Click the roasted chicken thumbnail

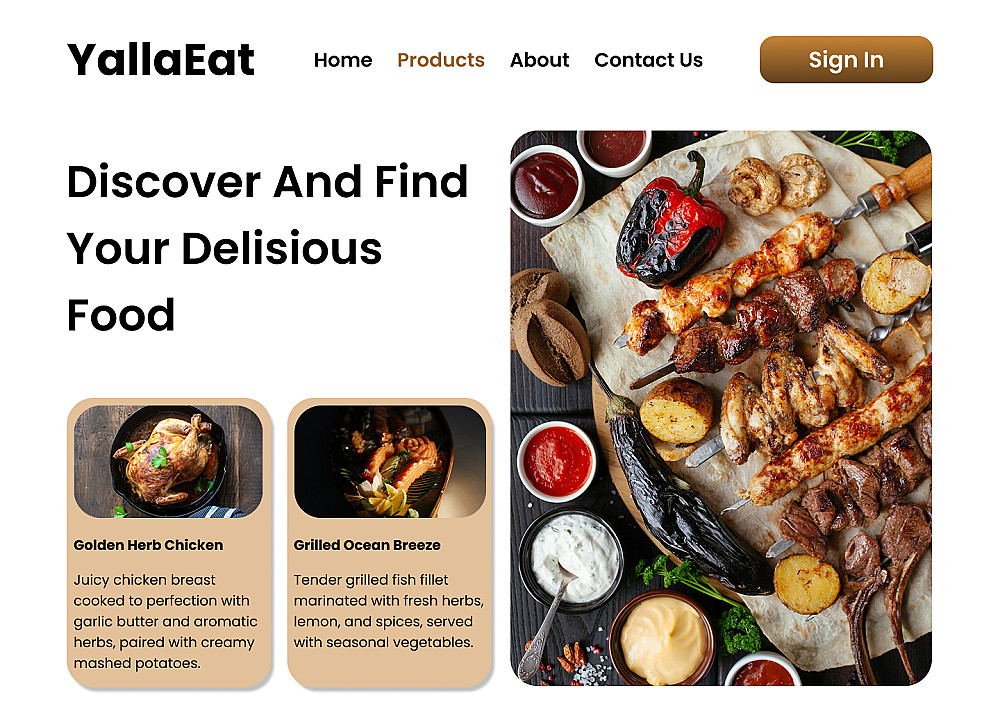point(168,461)
